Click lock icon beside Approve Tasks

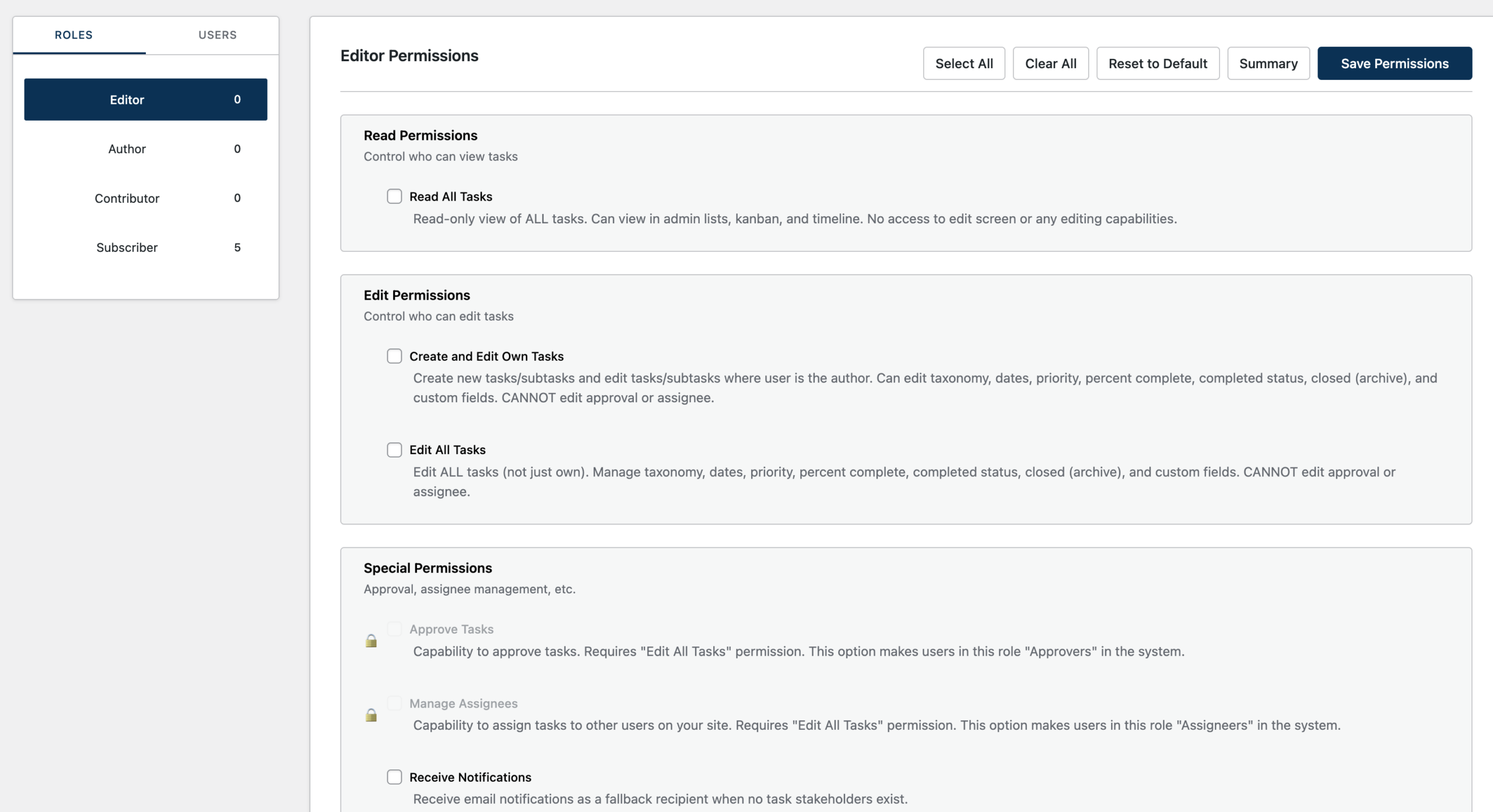click(x=371, y=641)
